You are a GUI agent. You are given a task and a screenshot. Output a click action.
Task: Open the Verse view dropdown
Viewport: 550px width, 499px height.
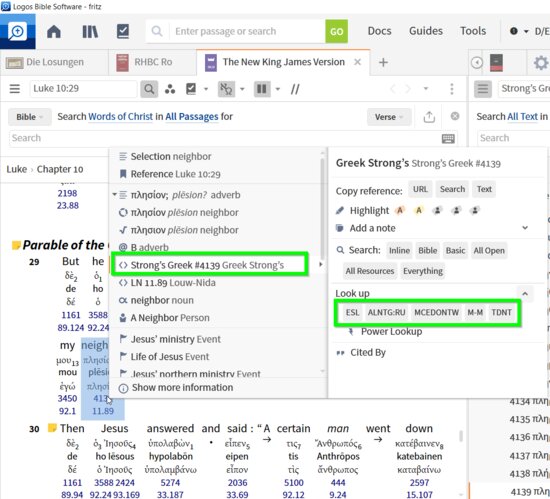point(389,117)
